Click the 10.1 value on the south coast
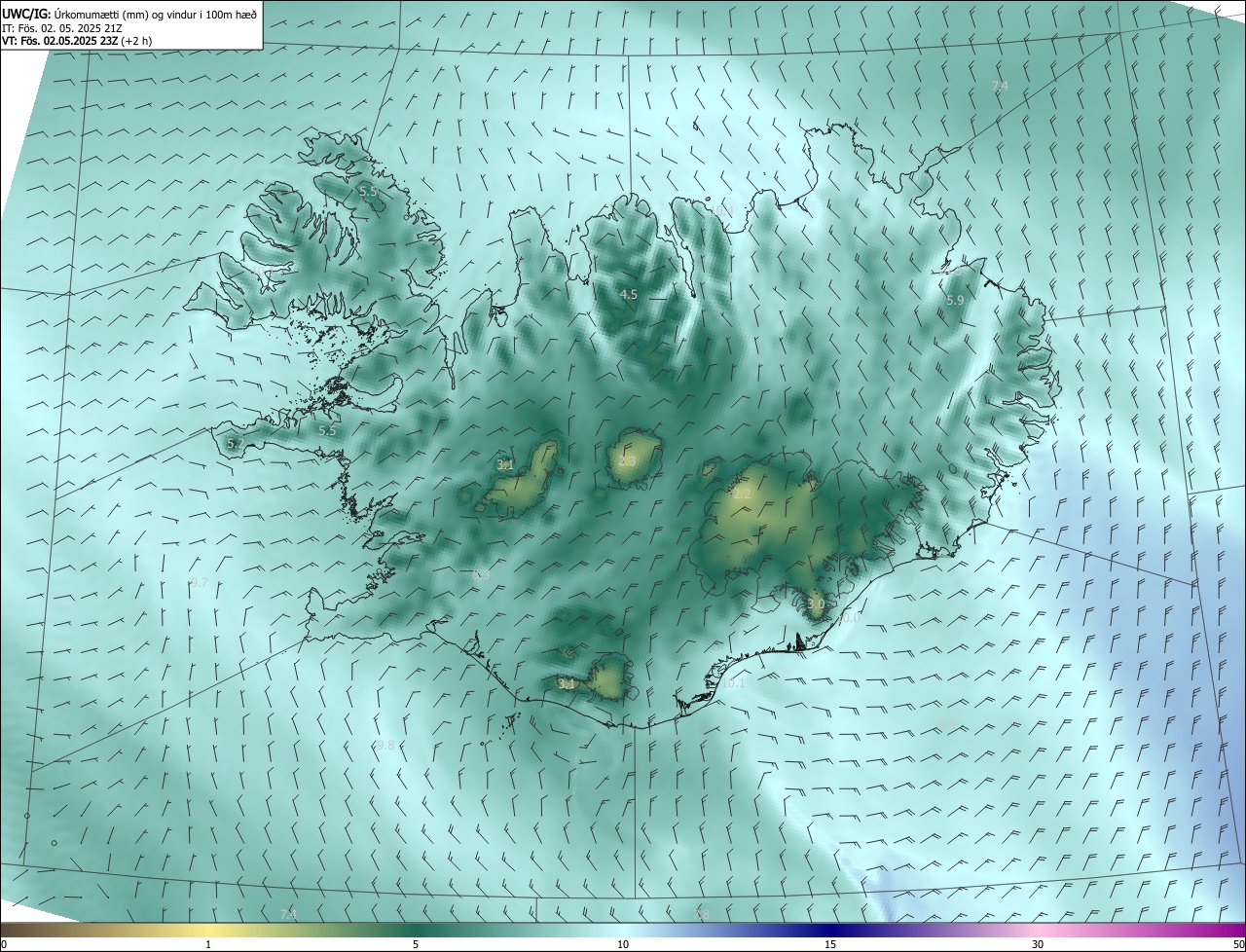 click(733, 683)
